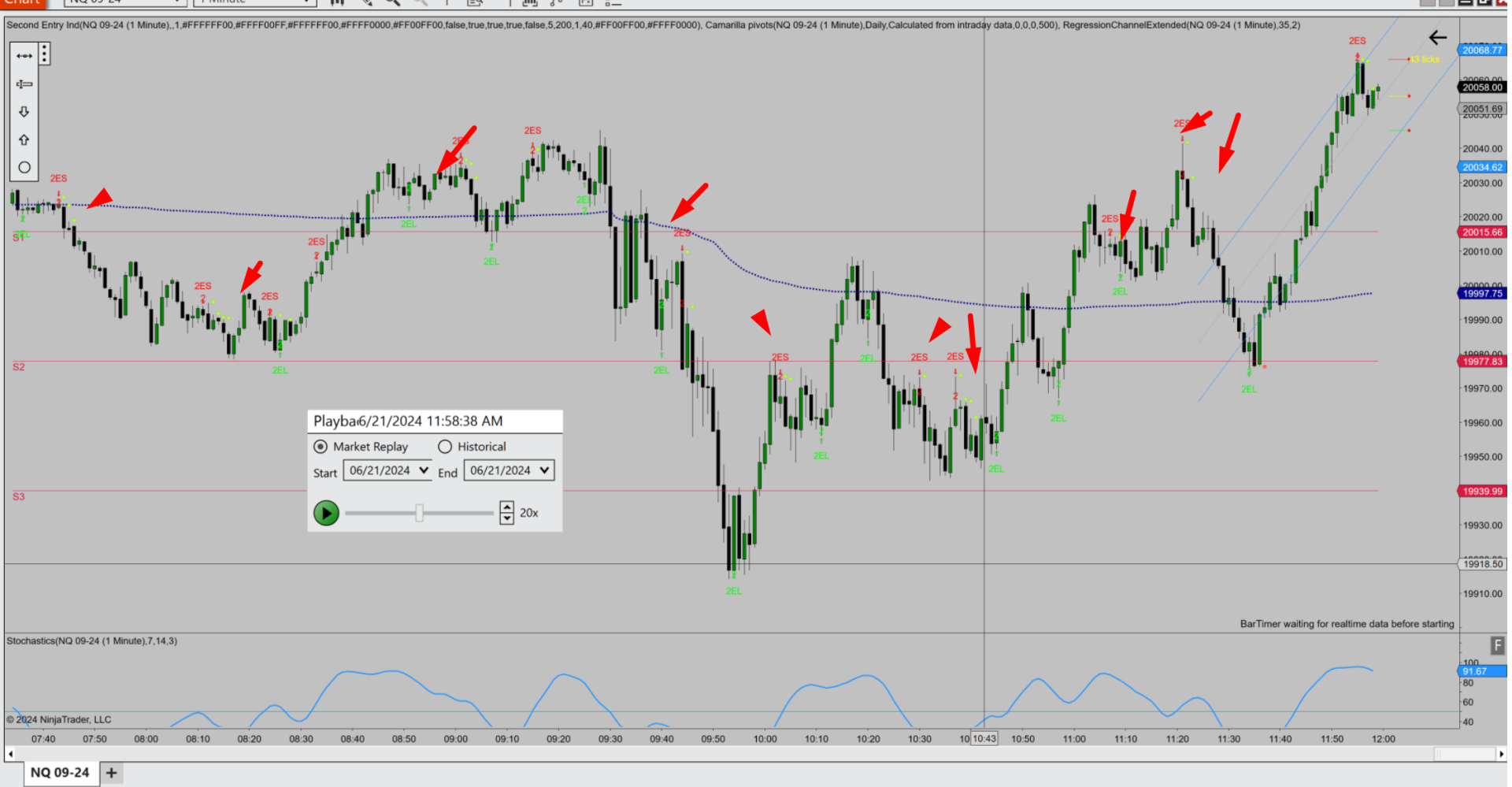Screen dimensions: 1512x787
Task: Click the 20x speed value
Action: [529, 513]
